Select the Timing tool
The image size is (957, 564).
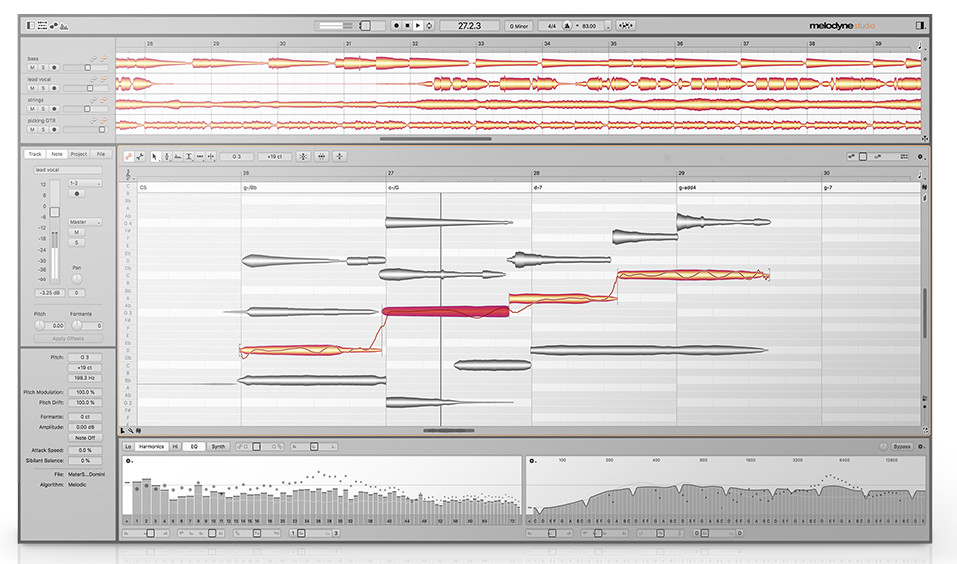200,157
